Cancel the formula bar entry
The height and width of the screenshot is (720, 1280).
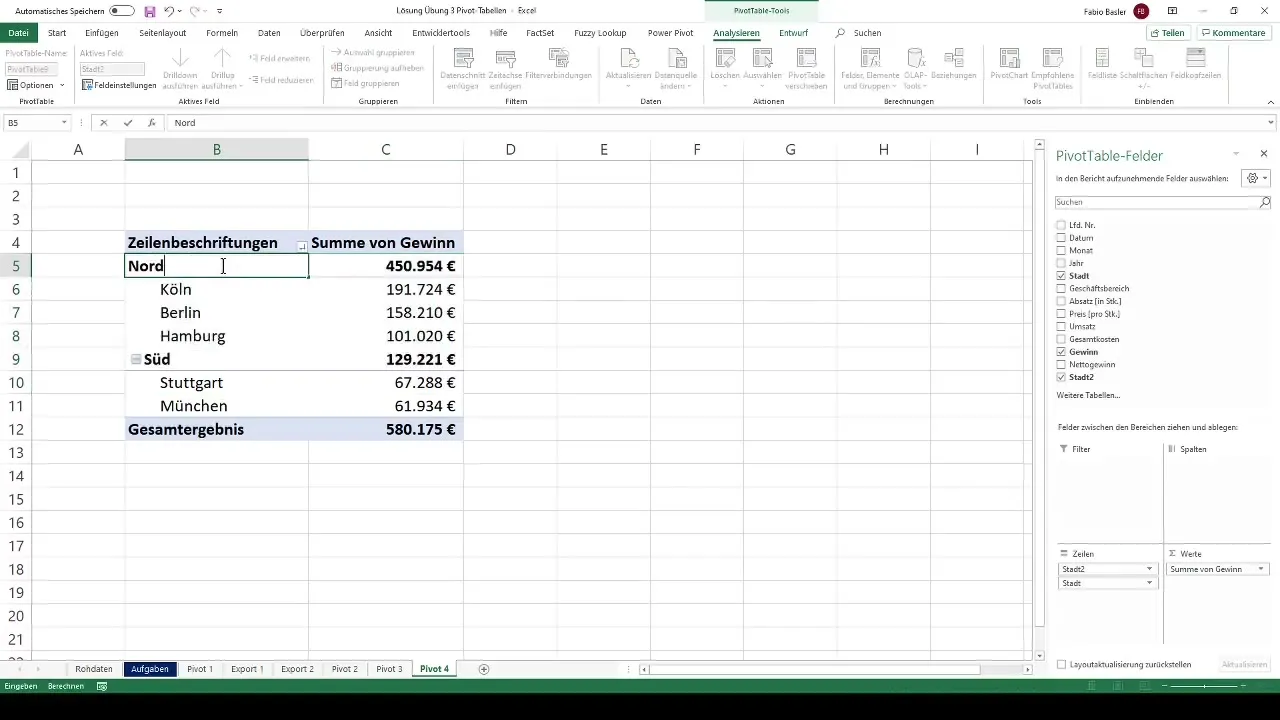tap(103, 123)
